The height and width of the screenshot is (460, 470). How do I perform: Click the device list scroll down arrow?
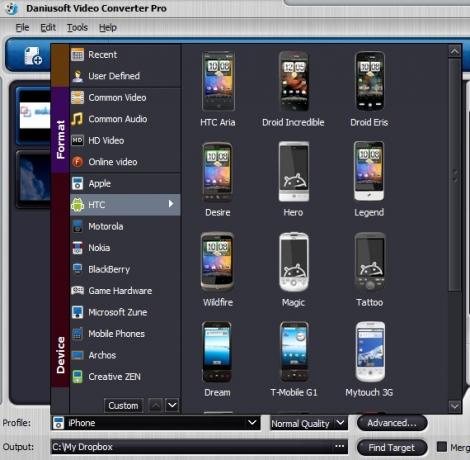coord(455,406)
